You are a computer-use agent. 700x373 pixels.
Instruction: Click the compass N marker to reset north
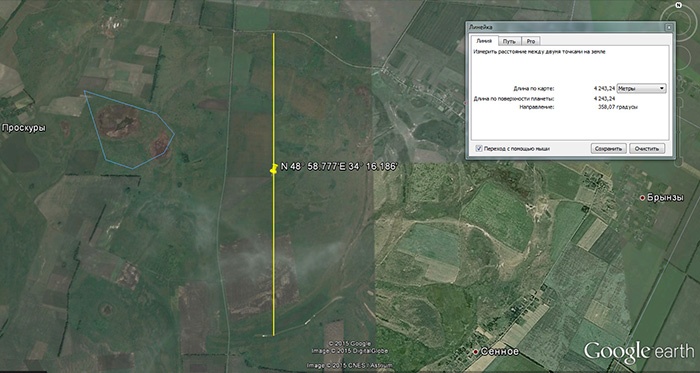pyautogui.click(x=679, y=5)
